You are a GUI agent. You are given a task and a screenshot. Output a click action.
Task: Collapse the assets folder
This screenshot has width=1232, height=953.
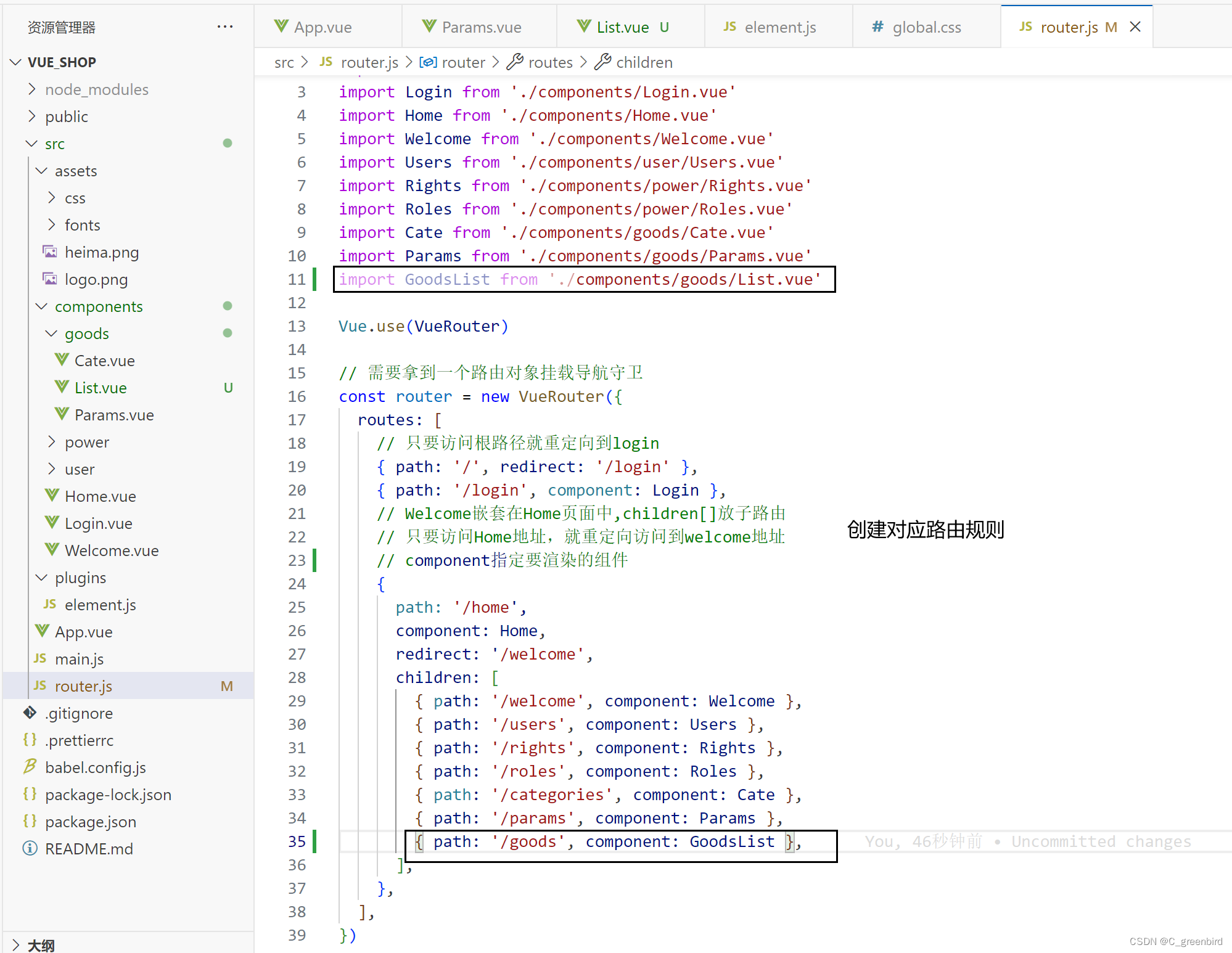tap(42, 171)
